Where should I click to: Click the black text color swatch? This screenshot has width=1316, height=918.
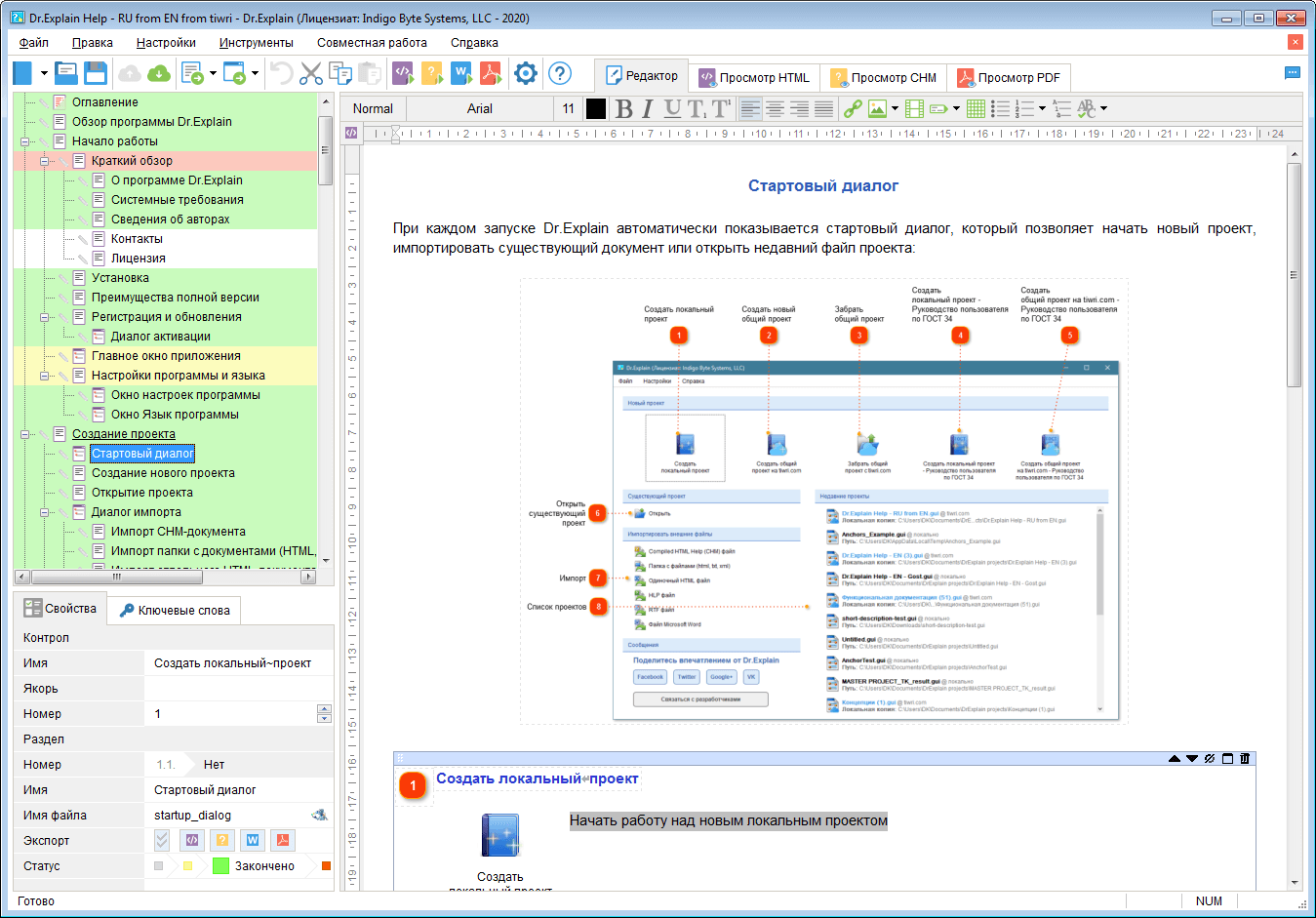click(595, 108)
